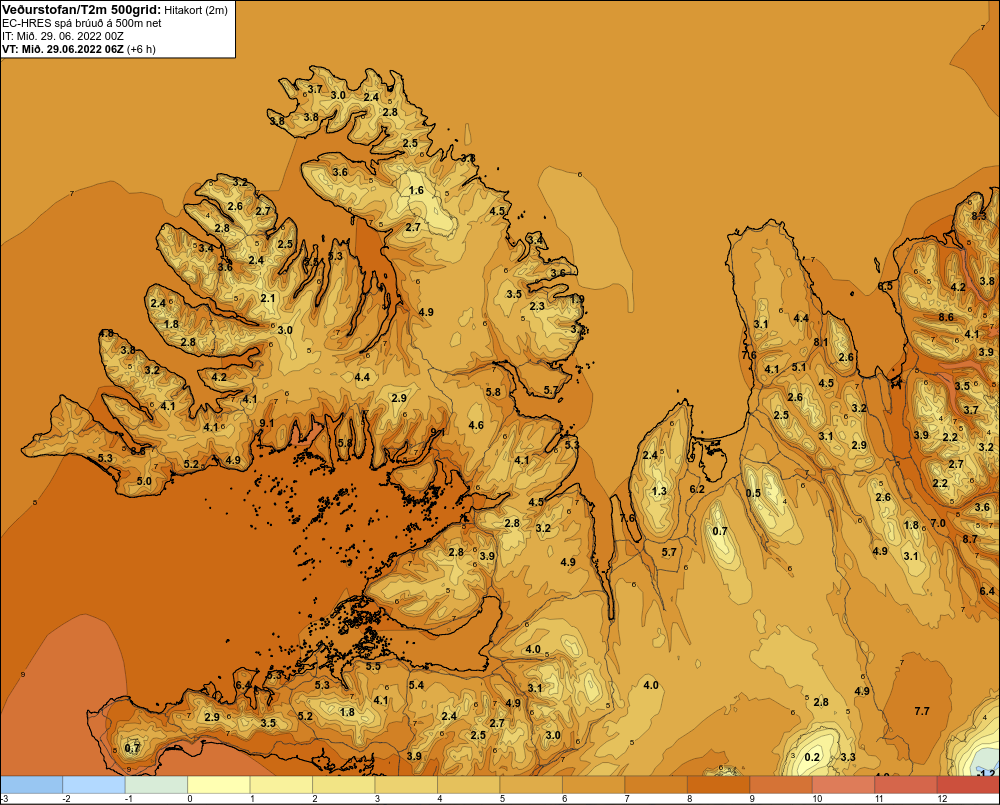Click the 6.2 temperature value on map

[697, 489]
